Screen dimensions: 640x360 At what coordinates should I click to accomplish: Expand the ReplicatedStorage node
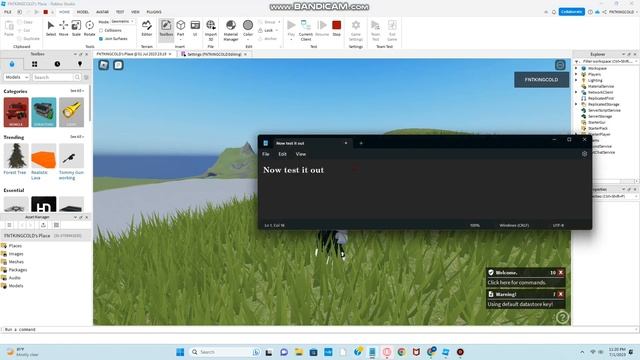click(x=576, y=104)
